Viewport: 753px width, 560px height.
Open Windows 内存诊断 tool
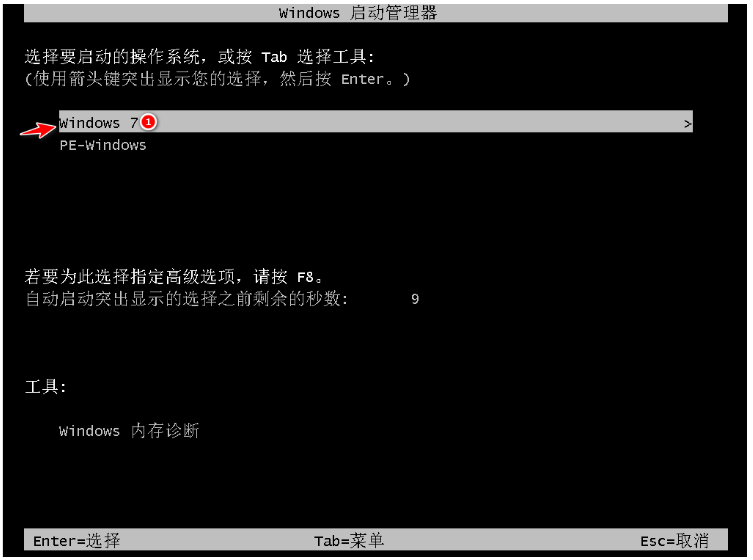(x=129, y=430)
